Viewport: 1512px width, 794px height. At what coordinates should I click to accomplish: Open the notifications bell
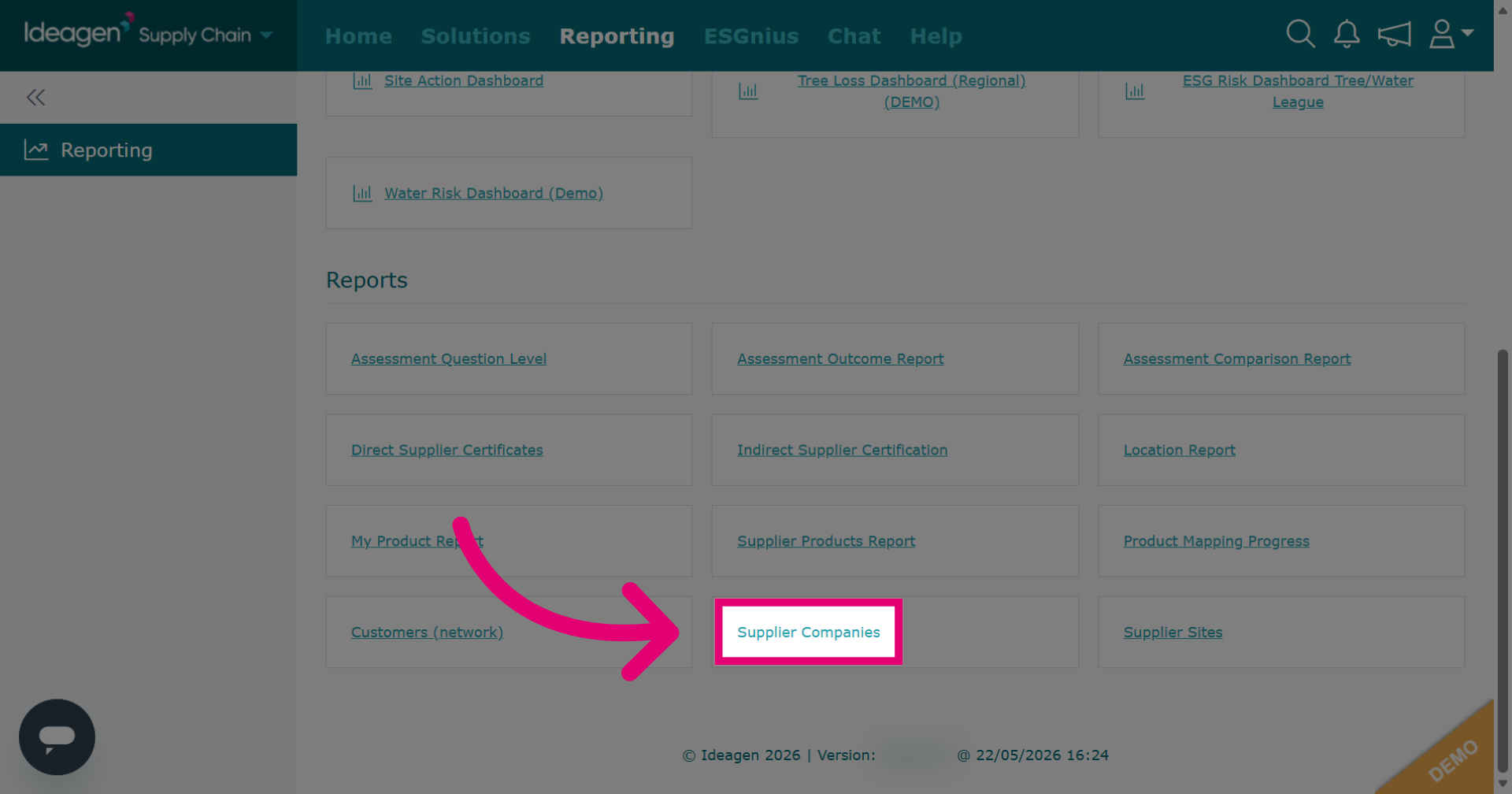click(x=1347, y=34)
